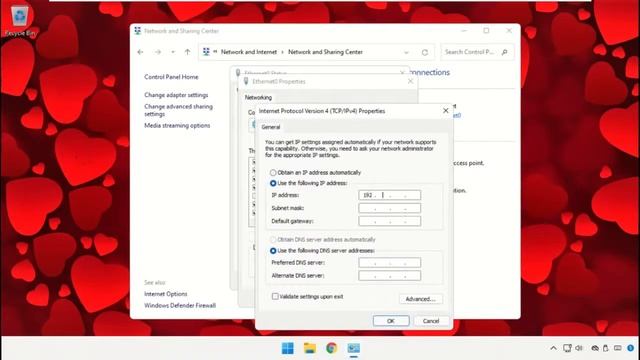Image resolution: width=640 pixels, height=360 pixels.
Task: Go forward in Network and Sharing Center
Action: [x=158, y=52]
